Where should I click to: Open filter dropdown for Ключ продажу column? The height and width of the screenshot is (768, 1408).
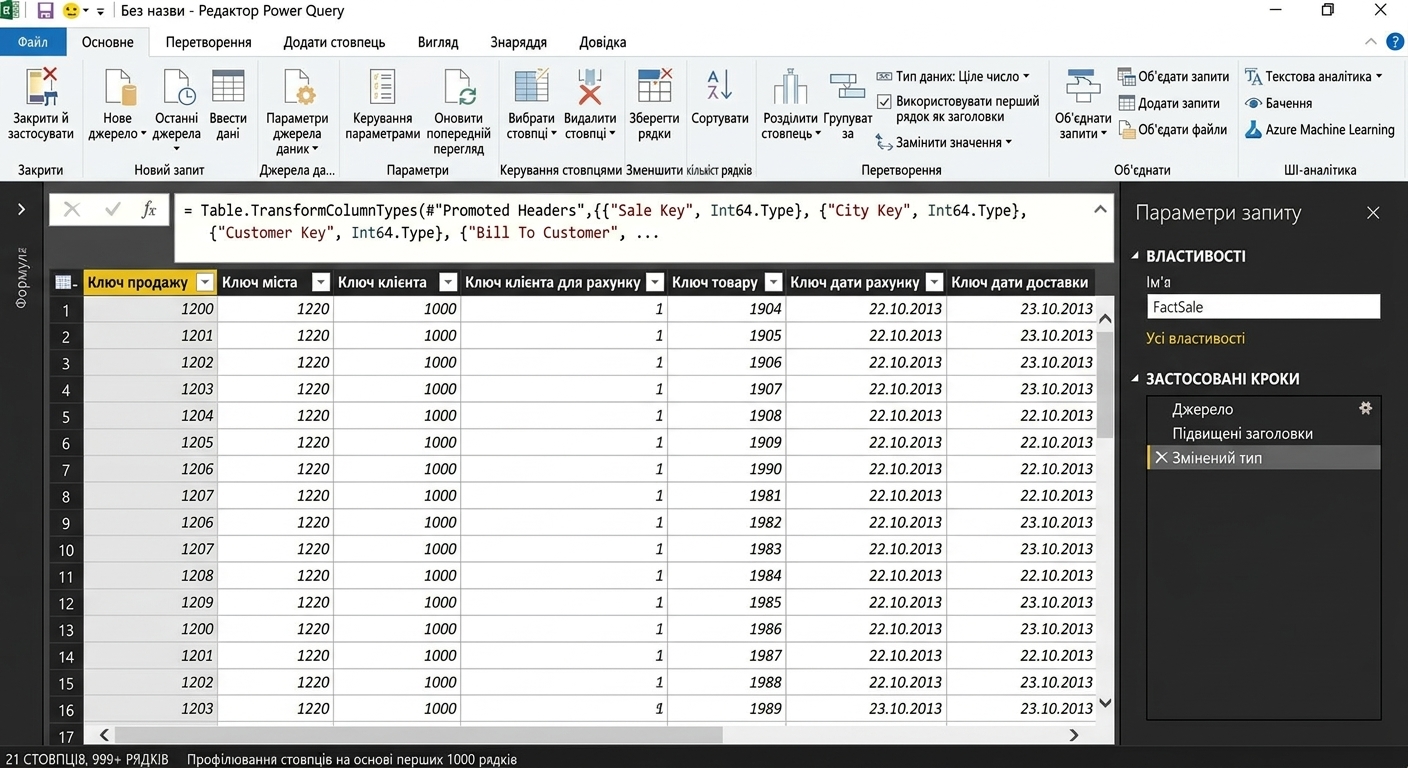[205, 282]
